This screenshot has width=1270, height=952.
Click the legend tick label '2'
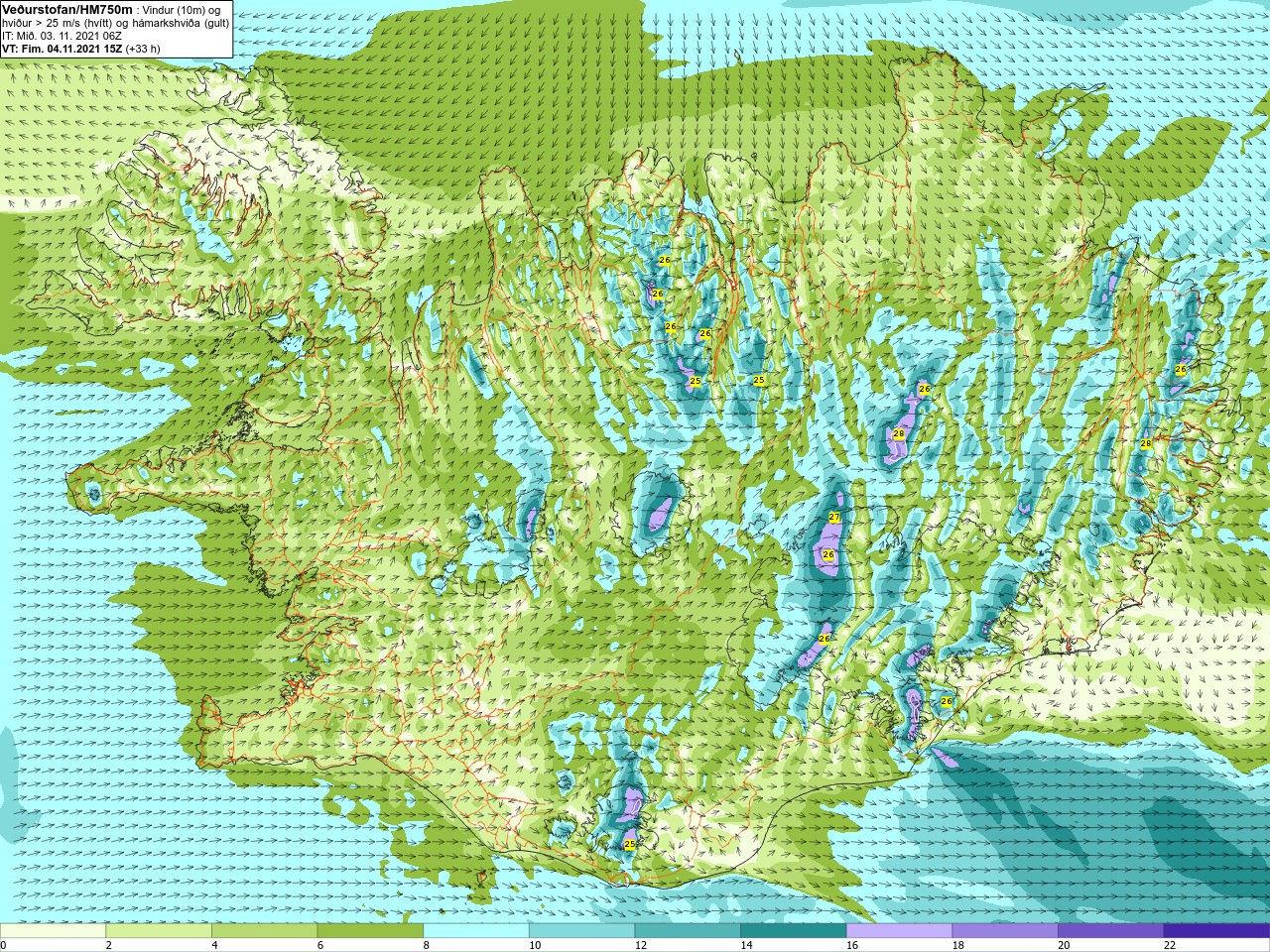pyautogui.click(x=109, y=945)
